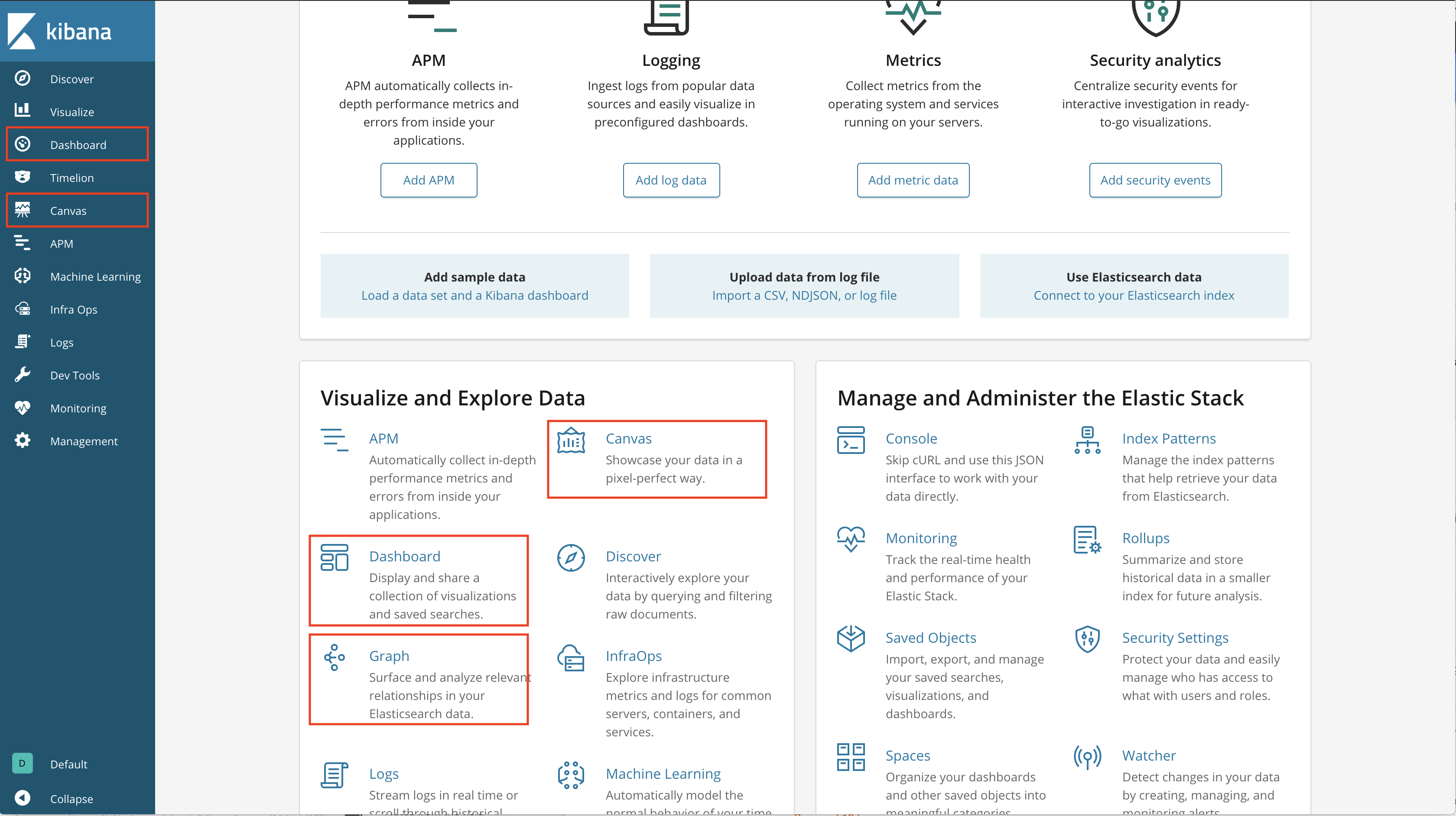Click the Rollups icon
The width and height of the screenshot is (1456, 816).
click(1088, 540)
